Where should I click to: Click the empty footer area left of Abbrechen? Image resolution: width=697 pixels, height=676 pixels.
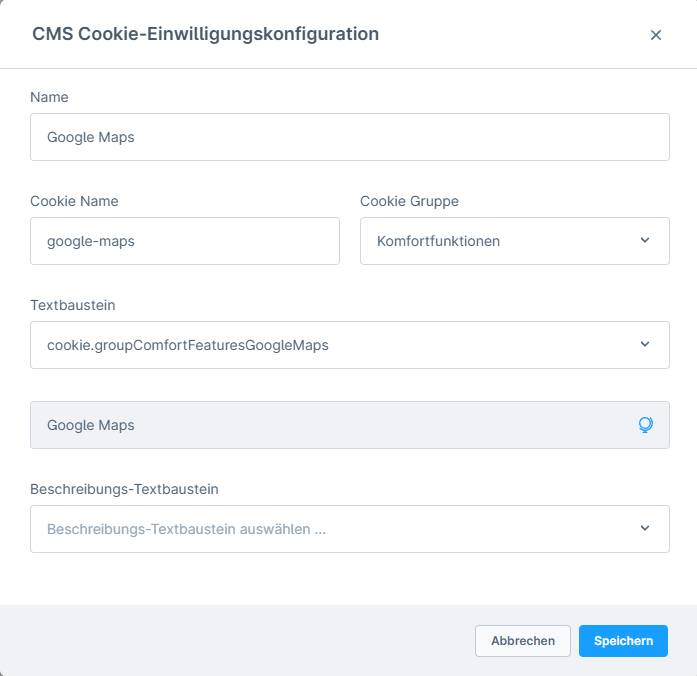(x=236, y=641)
